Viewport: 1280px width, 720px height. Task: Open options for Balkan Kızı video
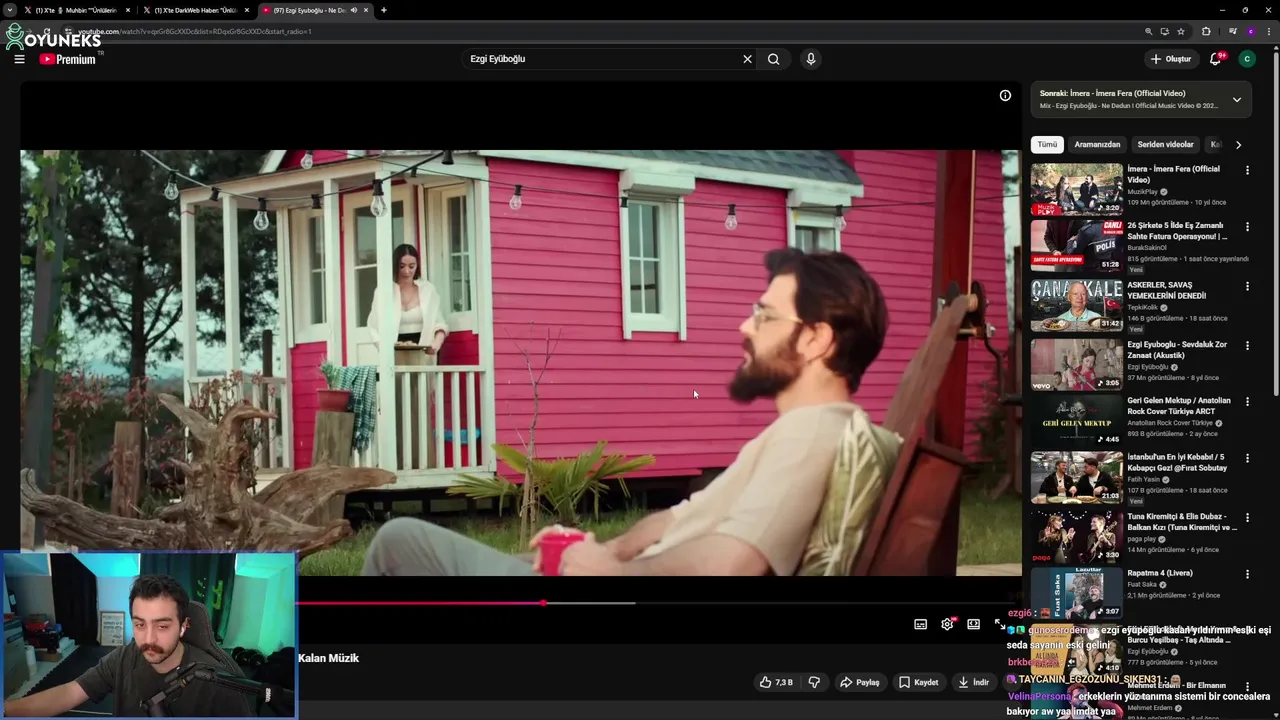click(x=1247, y=517)
